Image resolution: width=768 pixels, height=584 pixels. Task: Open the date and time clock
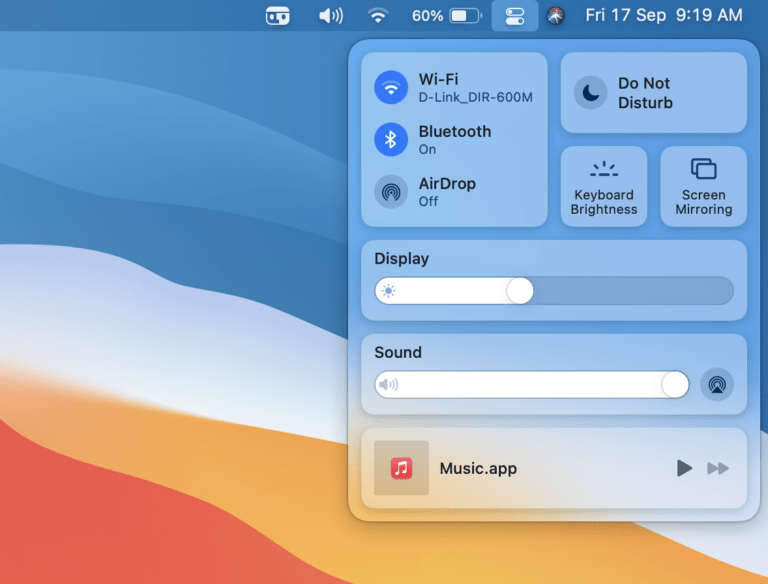pyautogui.click(x=664, y=15)
